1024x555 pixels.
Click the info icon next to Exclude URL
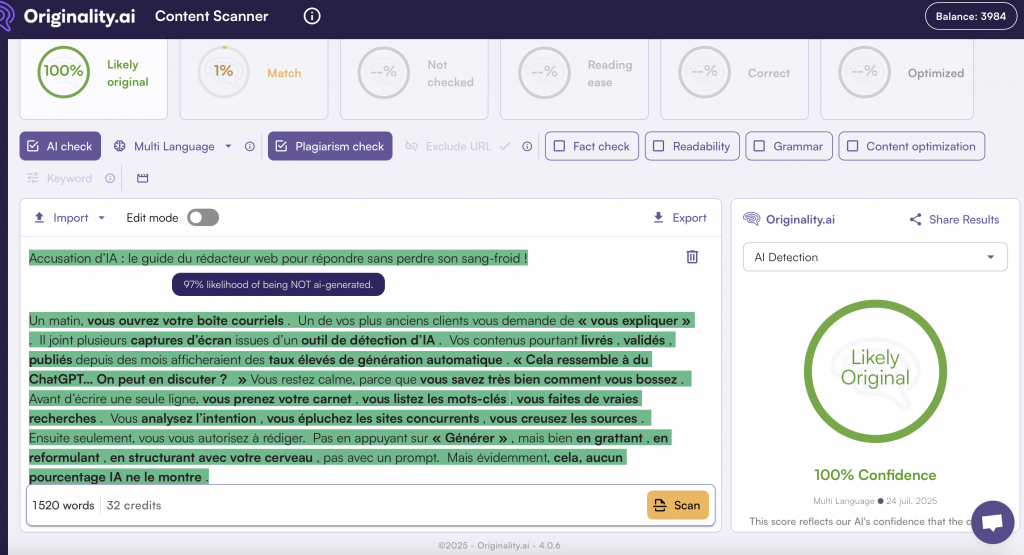click(x=527, y=146)
